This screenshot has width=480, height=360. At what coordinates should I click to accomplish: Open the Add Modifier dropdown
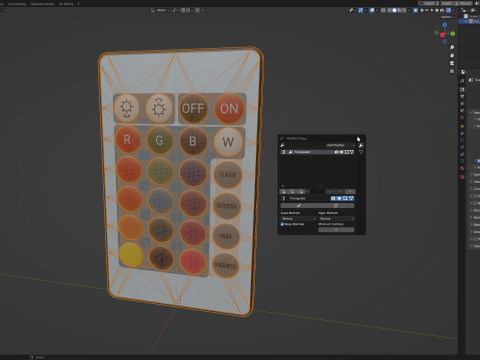click(340, 145)
